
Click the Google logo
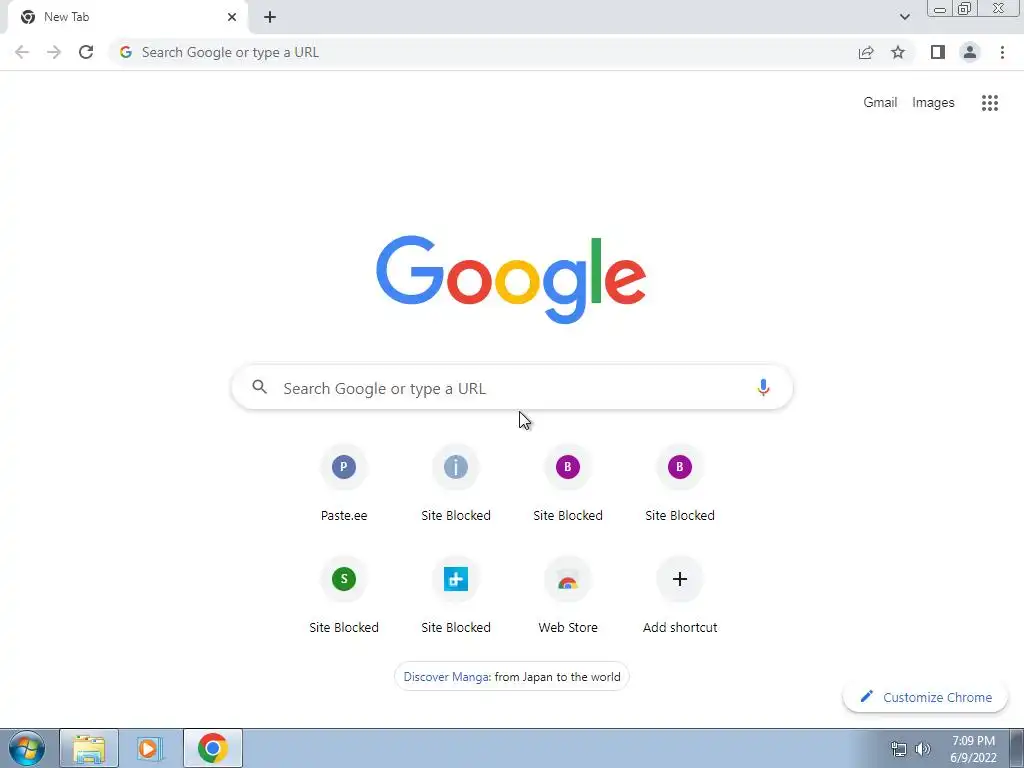[511, 280]
